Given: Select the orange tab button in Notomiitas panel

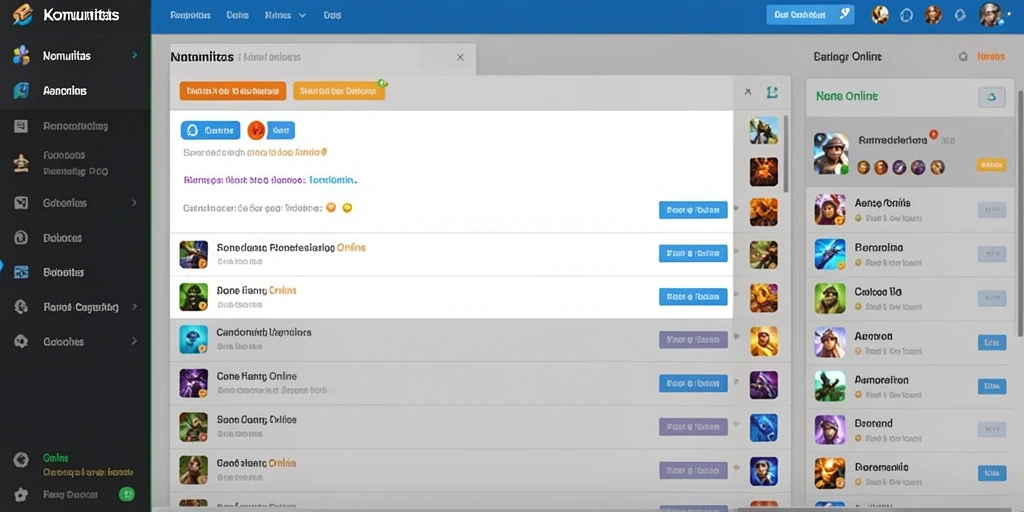Looking at the screenshot, I should [x=233, y=91].
